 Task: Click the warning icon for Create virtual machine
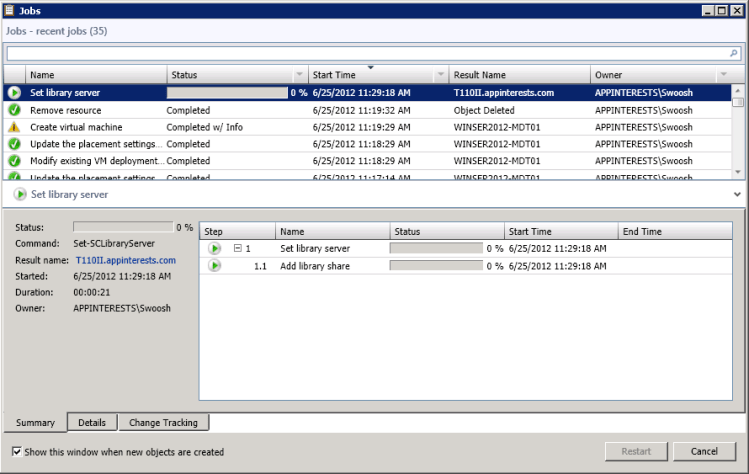coord(14,127)
